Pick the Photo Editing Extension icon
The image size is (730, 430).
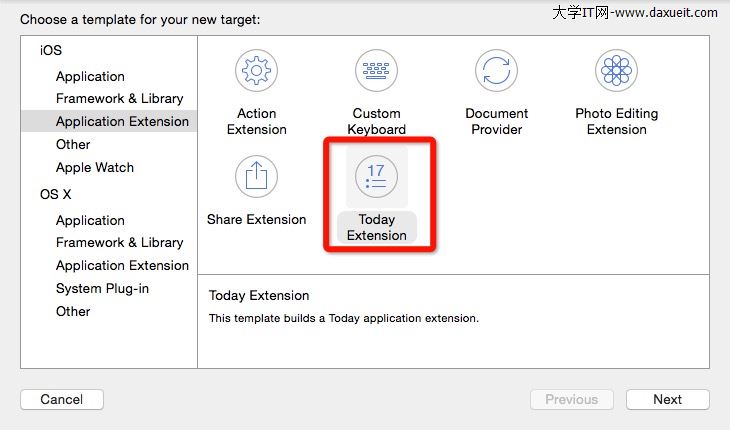click(x=616, y=71)
